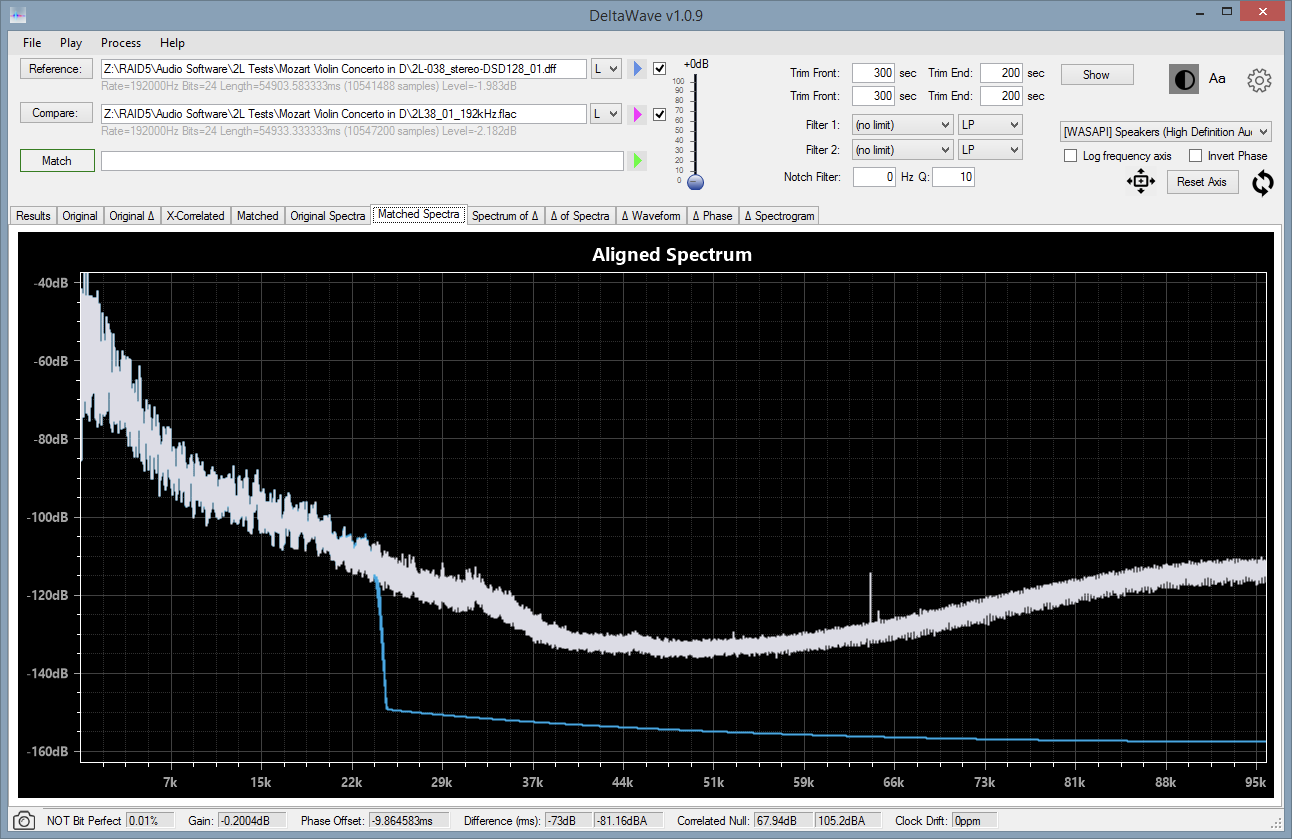The width and height of the screenshot is (1292, 839).
Task: Click the pan/move axis arrows icon
Action: pos(1140,182)
